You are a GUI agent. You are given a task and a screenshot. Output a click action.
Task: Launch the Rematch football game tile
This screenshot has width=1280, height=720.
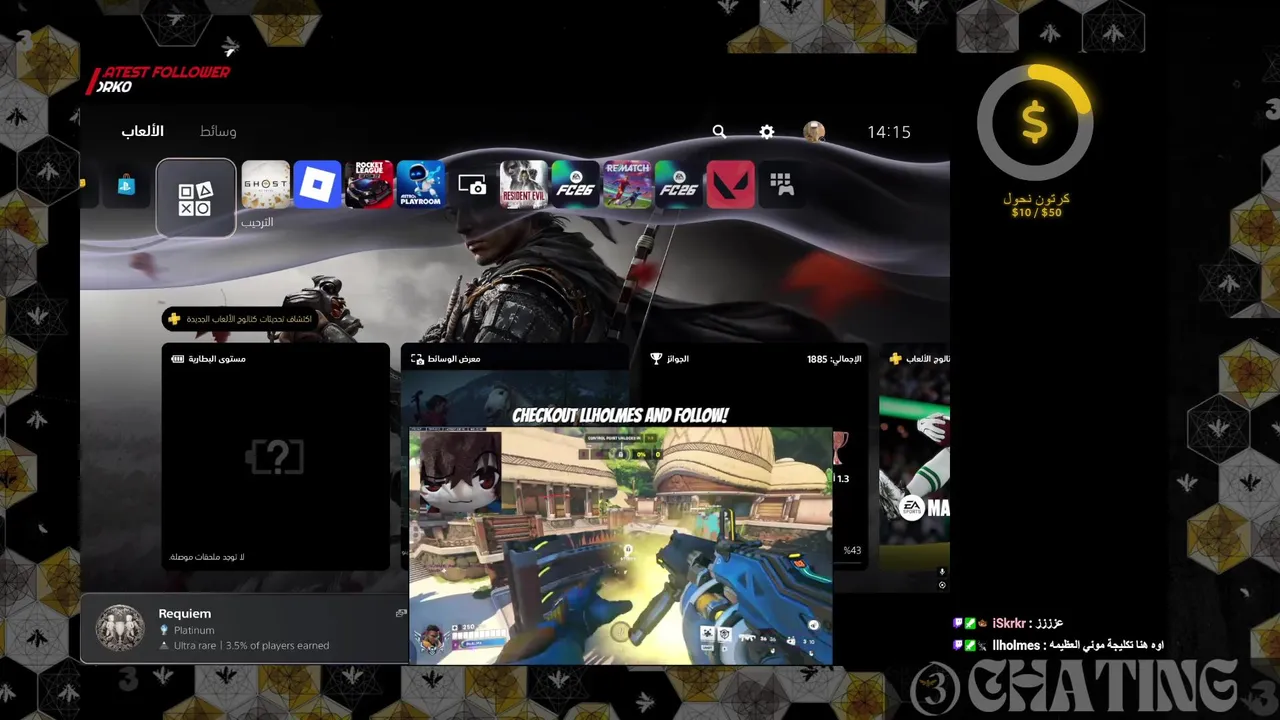click(627, 185)
